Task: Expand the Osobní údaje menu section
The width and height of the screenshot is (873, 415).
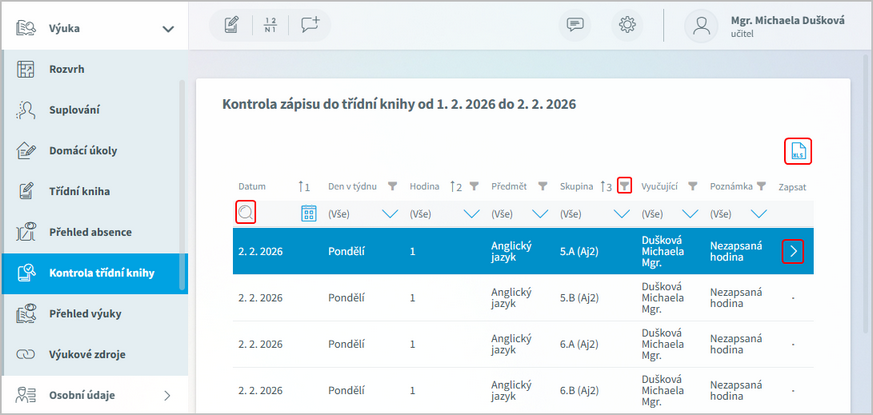Action: 168,395
